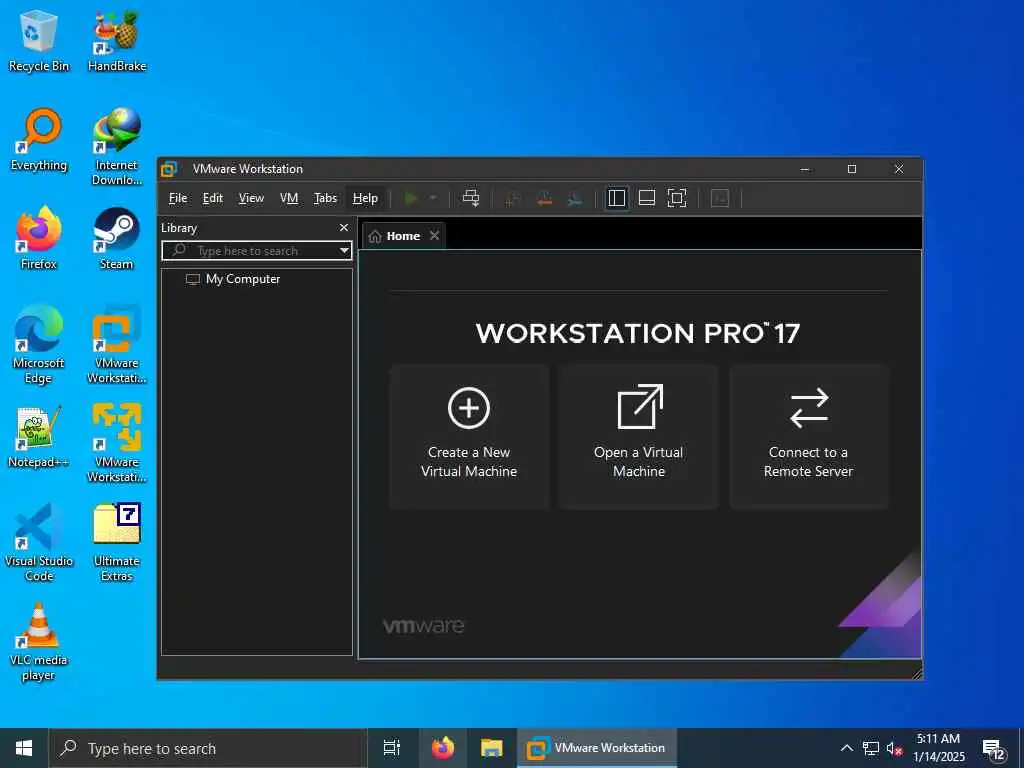Show hidden system tray icons
Viewport: 1024px width, 768px height.
(x=846, y=748)
